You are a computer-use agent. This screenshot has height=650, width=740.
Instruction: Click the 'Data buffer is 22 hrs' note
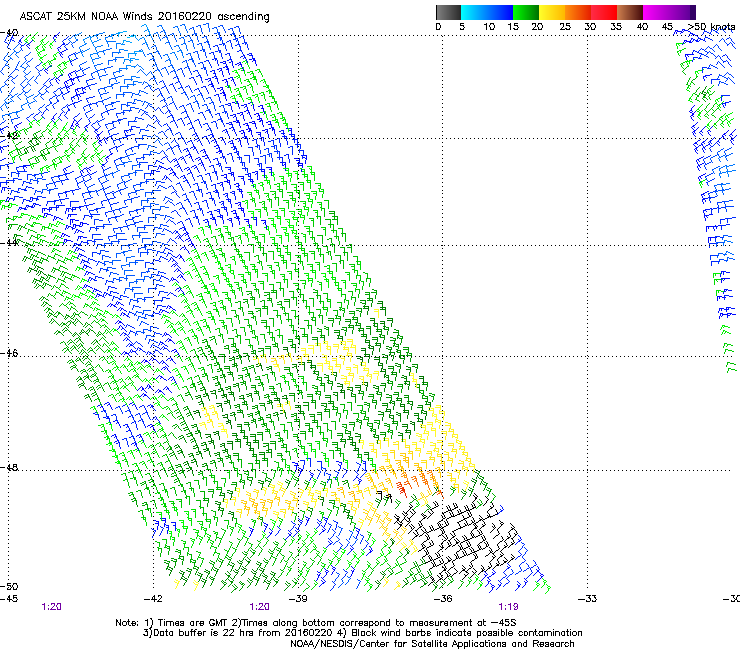pos(362,633)
